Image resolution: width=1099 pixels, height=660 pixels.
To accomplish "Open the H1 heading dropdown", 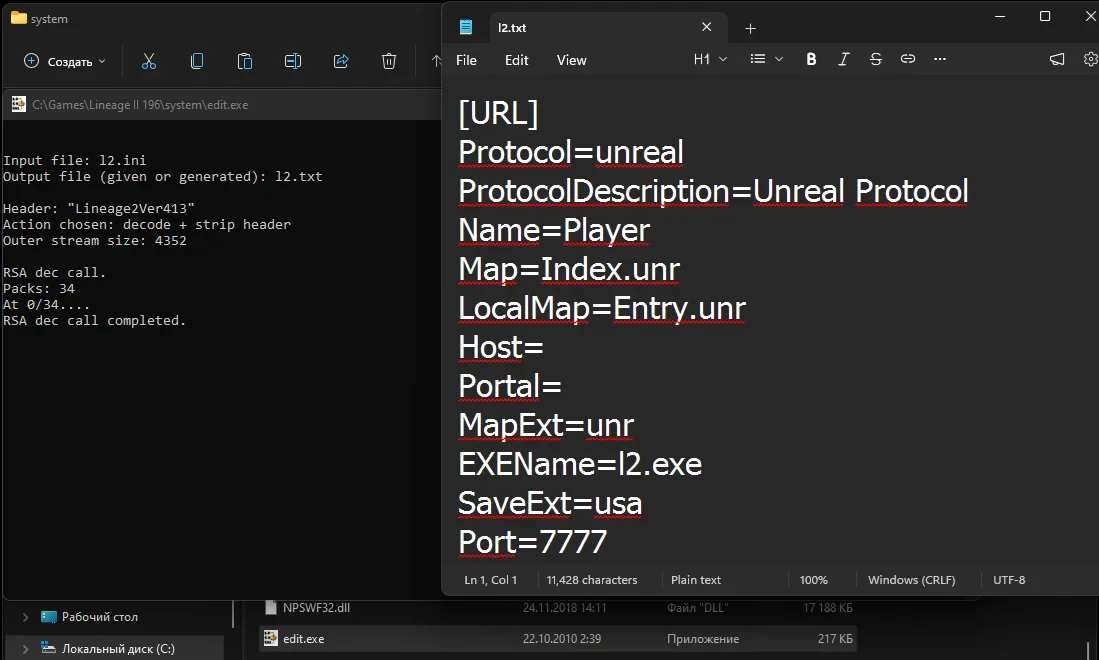I will point(710,60).
